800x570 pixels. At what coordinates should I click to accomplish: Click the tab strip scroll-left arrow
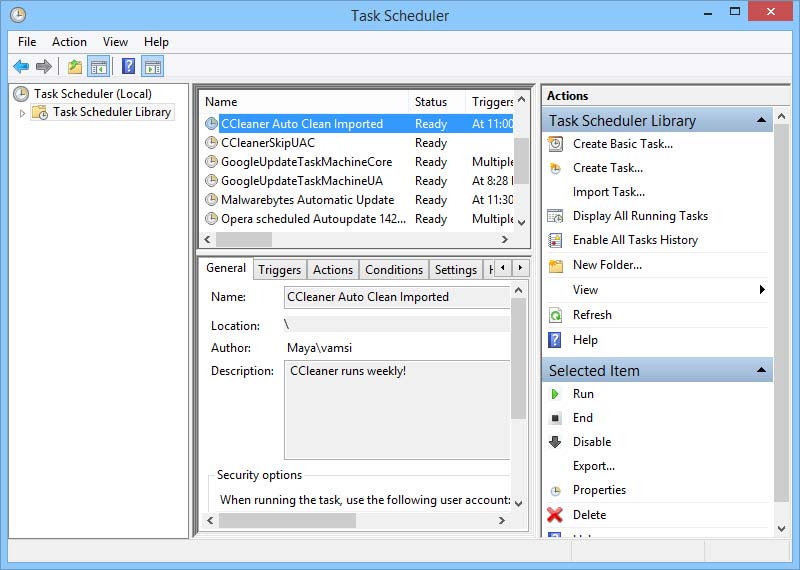[503, 267]
